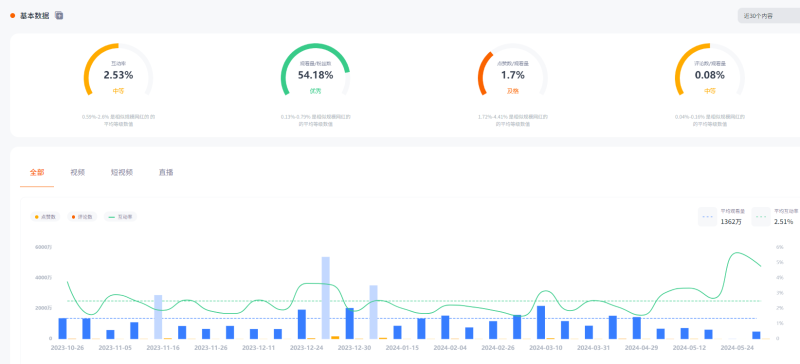The height and width of the screenshot is (364, 800).
Task: Open the 短视频 tab
Action: [x=122, y=173]
